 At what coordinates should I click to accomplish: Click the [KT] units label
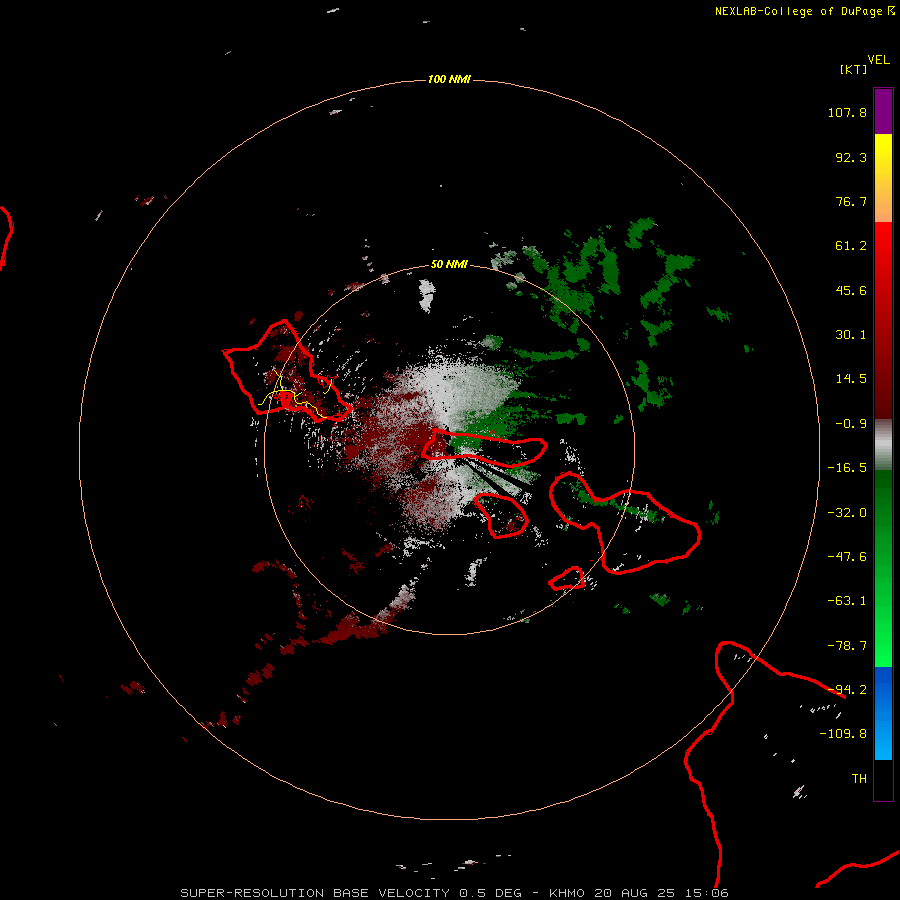[x=853, y=69]
